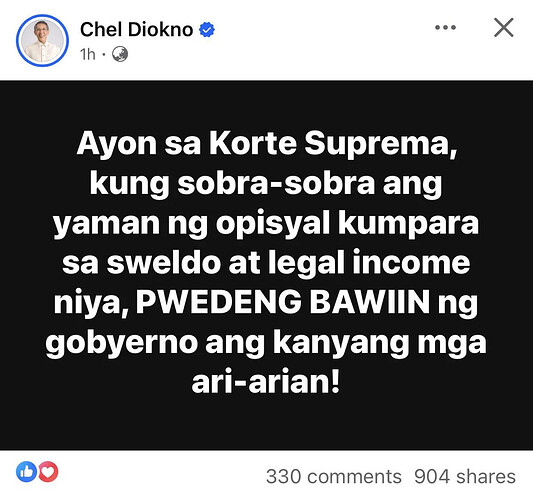This screenshot has height=500, width=533.
Task: Open the 330 comments list
Action: pos(333,477)
